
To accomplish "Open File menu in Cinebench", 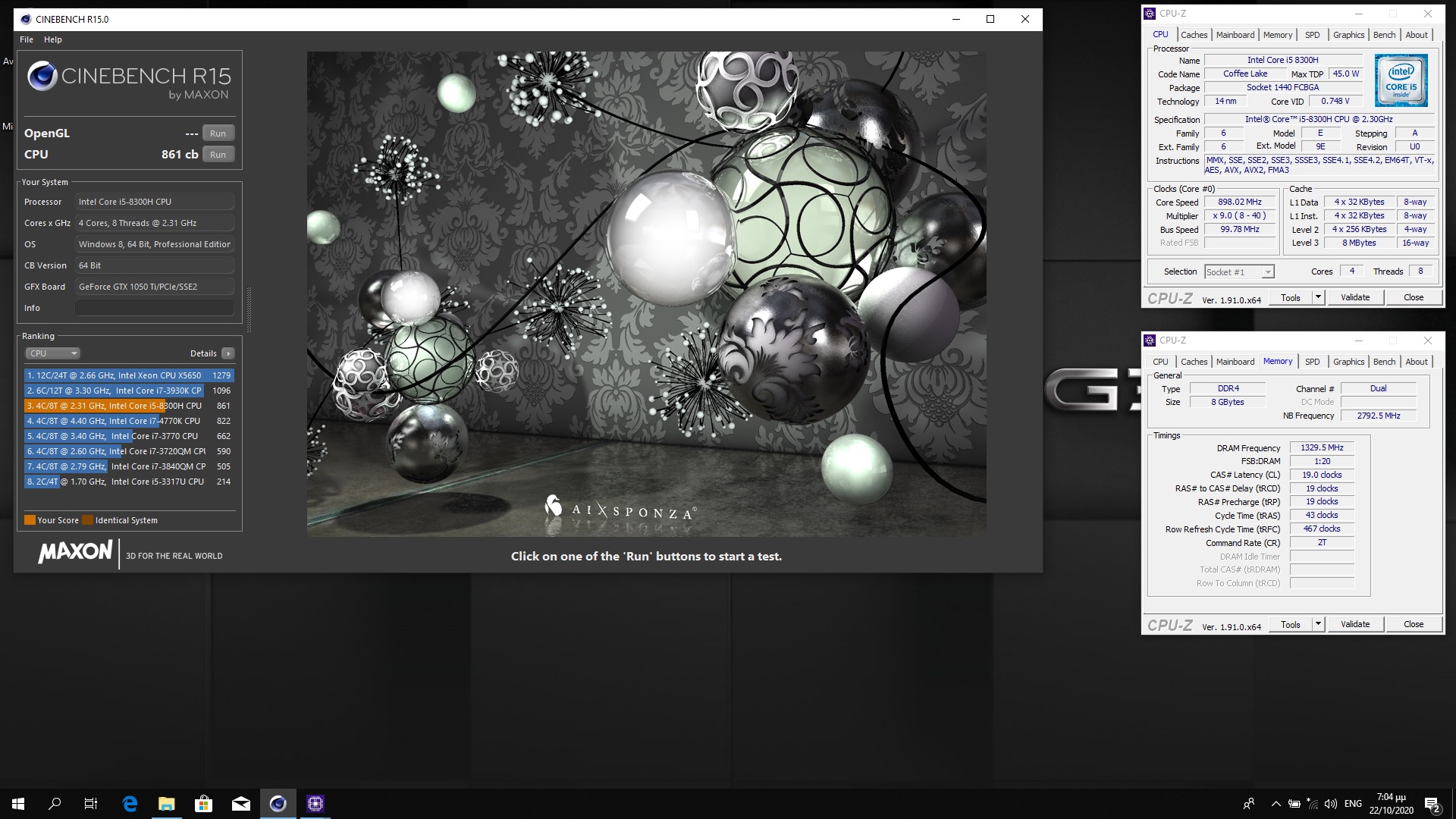I will click(27, 39).
